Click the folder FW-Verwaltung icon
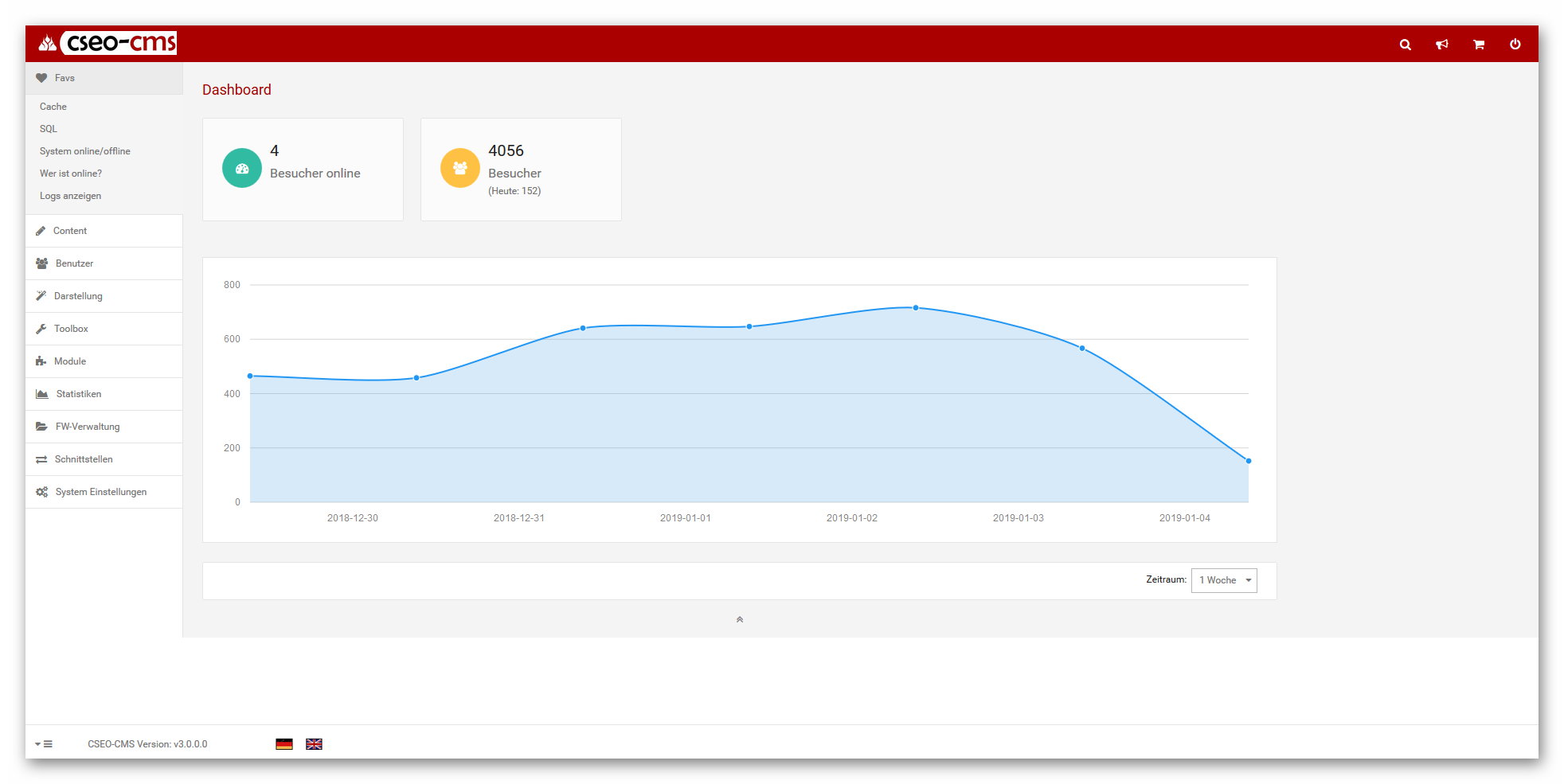The width and height of the screenshot is (1564, 784). 42,427
